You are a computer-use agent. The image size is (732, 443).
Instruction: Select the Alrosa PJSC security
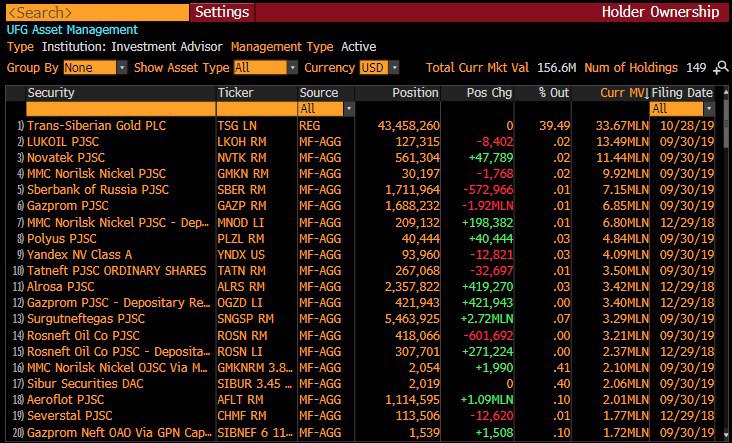click(61, 287)
